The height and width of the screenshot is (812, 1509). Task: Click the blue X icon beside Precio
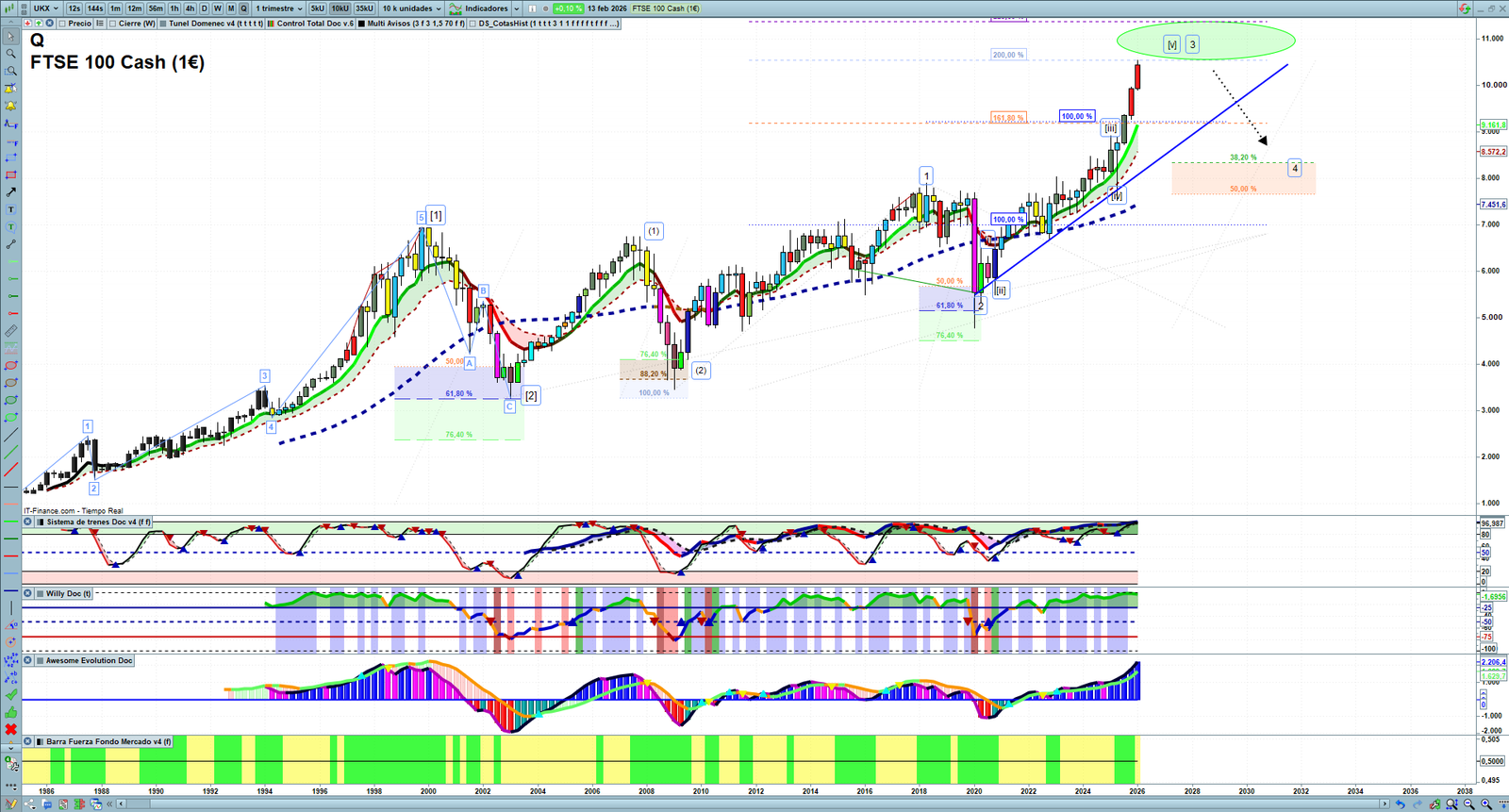click(x=49, y=24)
